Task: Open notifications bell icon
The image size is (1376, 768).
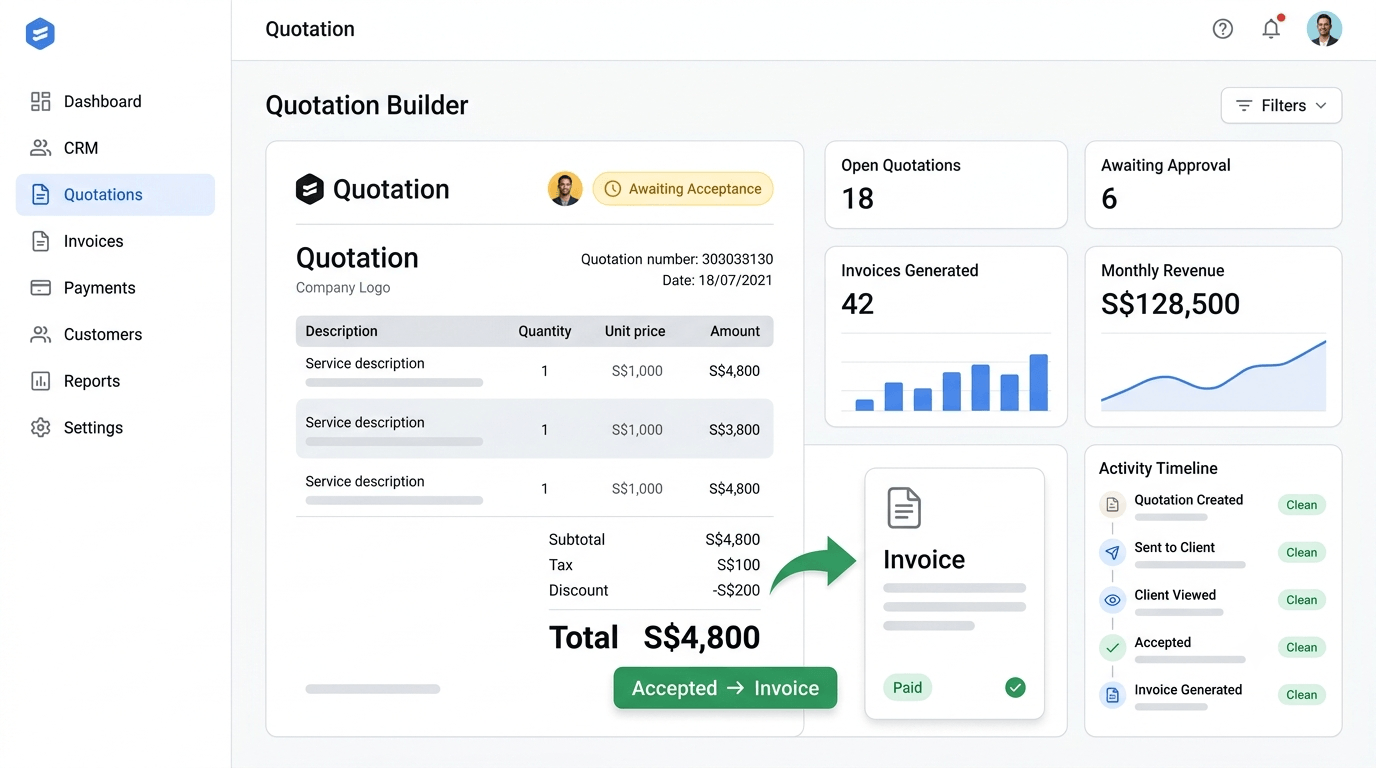Action: [1271, 29]
